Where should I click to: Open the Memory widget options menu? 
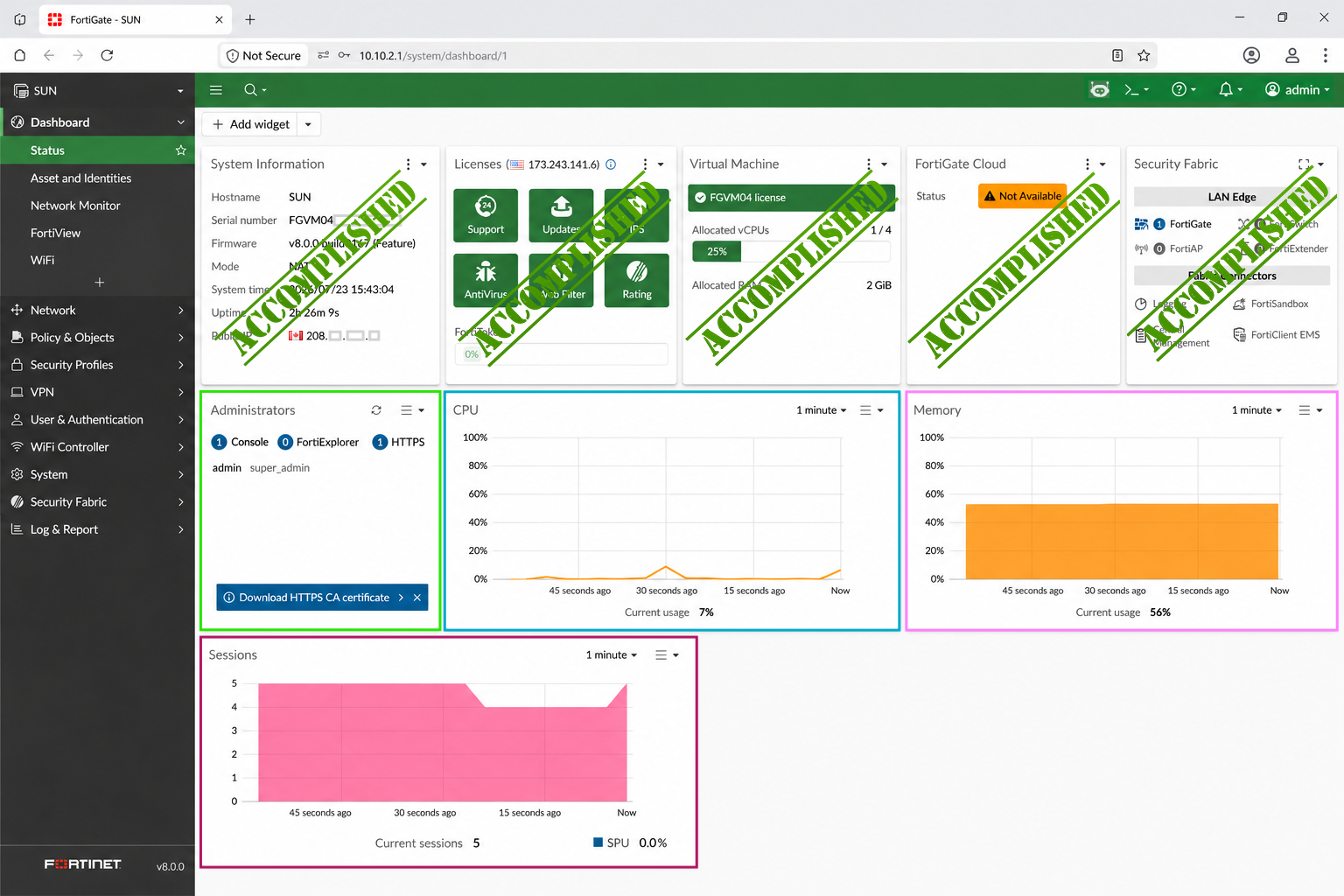coord(1310,410)
